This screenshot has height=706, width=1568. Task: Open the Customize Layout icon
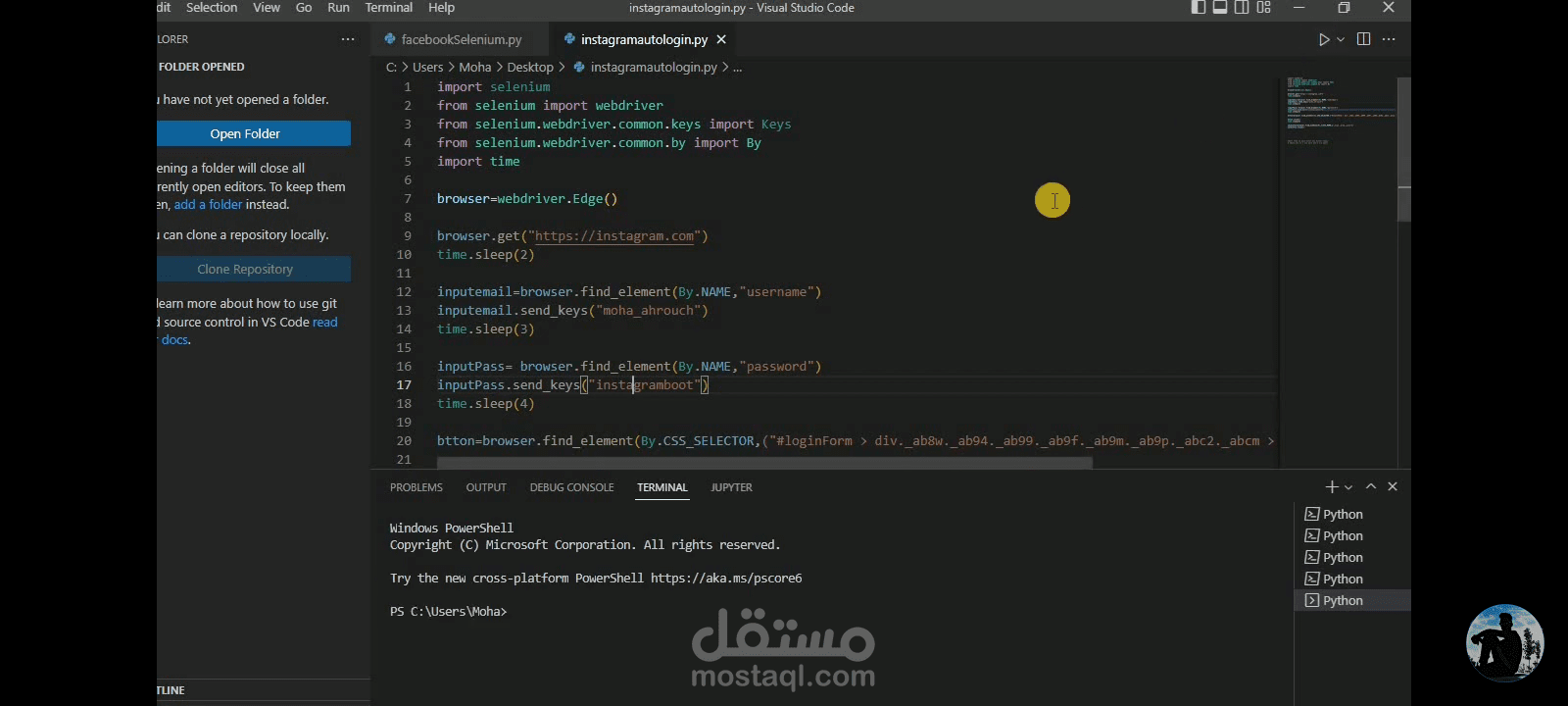[1264, 8]
